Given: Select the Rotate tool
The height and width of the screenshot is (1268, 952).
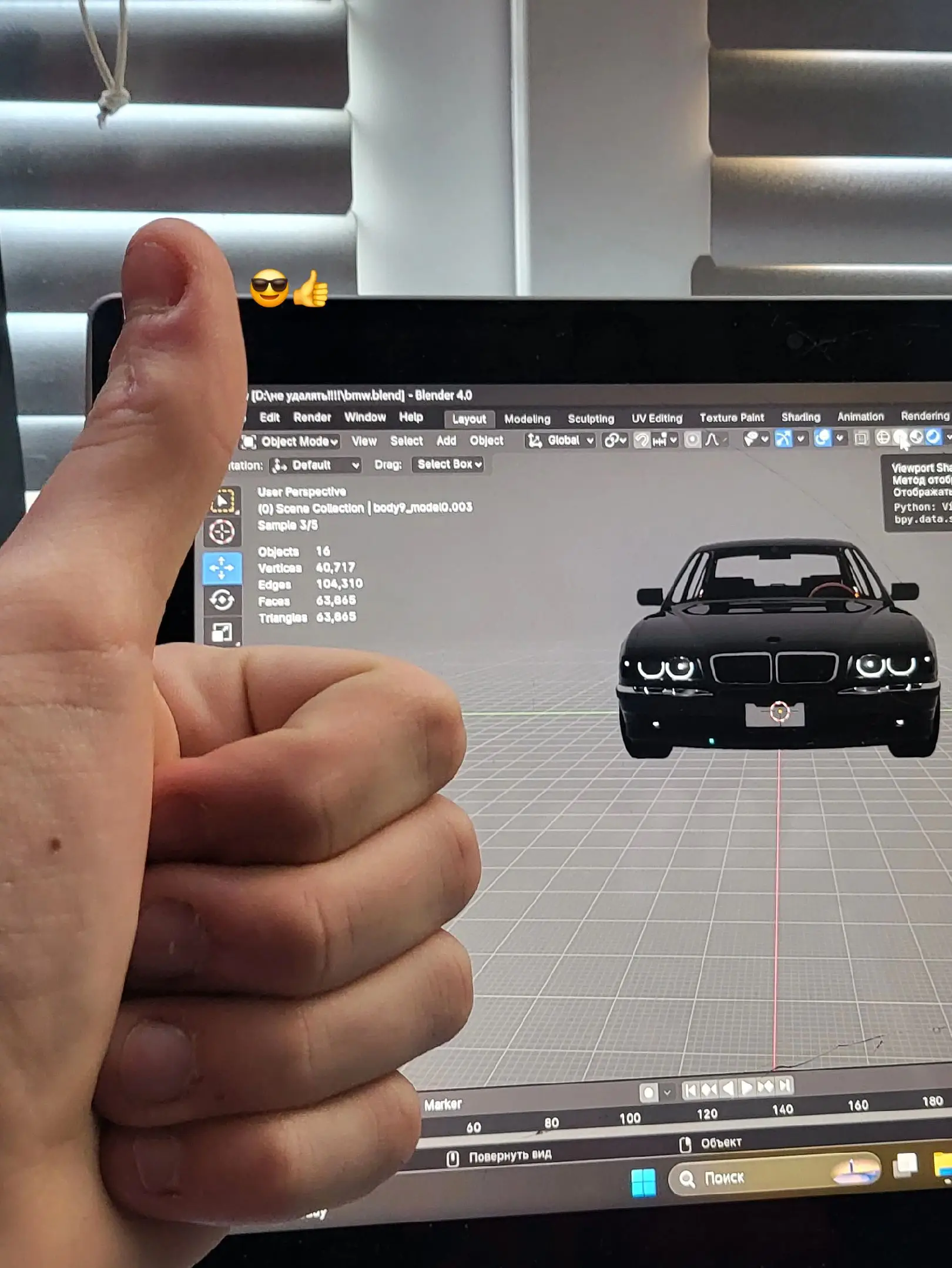Looking at the screenshot, I should pos(222,600).
